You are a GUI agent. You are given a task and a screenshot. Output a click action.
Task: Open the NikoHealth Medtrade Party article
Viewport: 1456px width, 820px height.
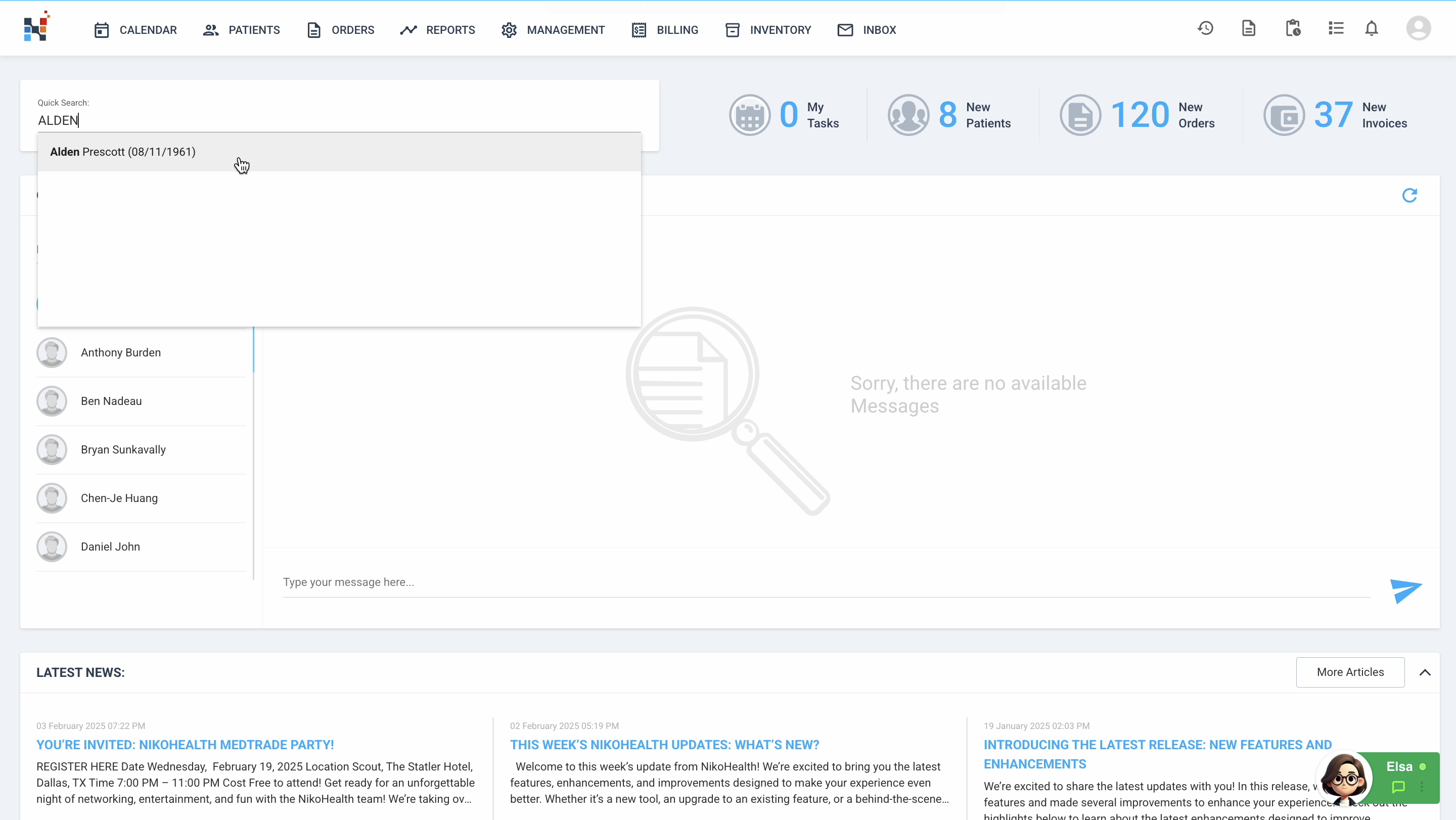(x=185, y=745)
